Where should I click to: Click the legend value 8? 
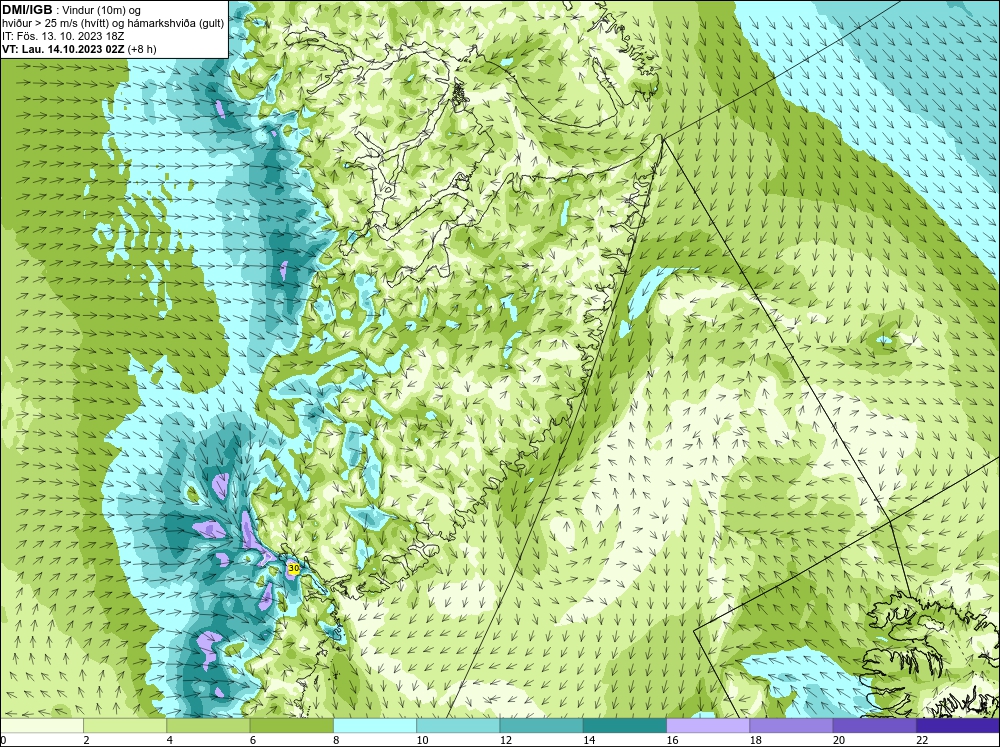tap(336, 740)
